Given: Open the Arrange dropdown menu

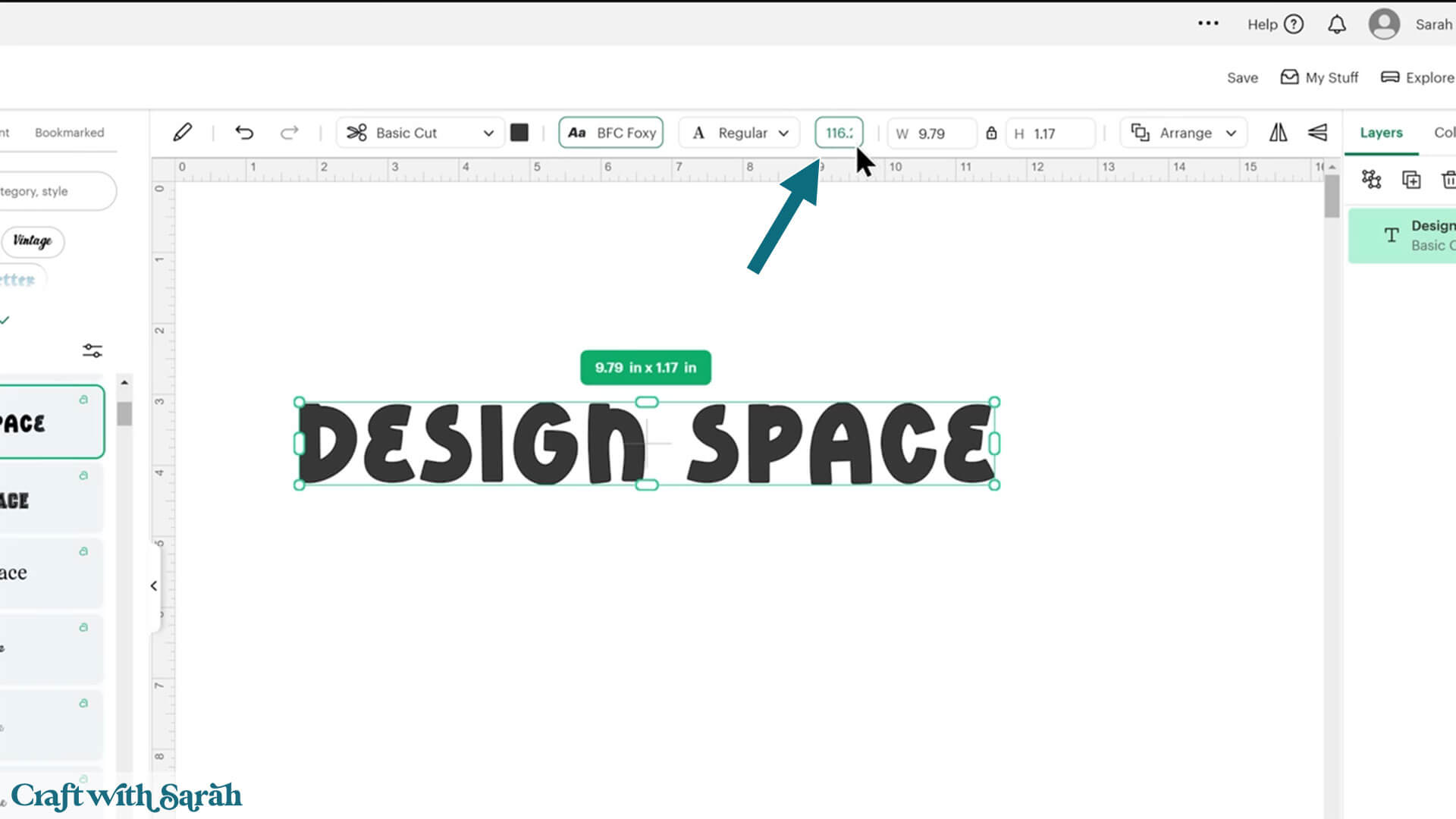Looking at the screenshot, I should 1184,133.
